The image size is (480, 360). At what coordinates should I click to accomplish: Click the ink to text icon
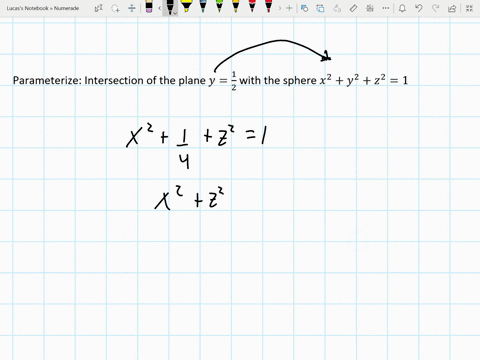[x=337, y=8]
